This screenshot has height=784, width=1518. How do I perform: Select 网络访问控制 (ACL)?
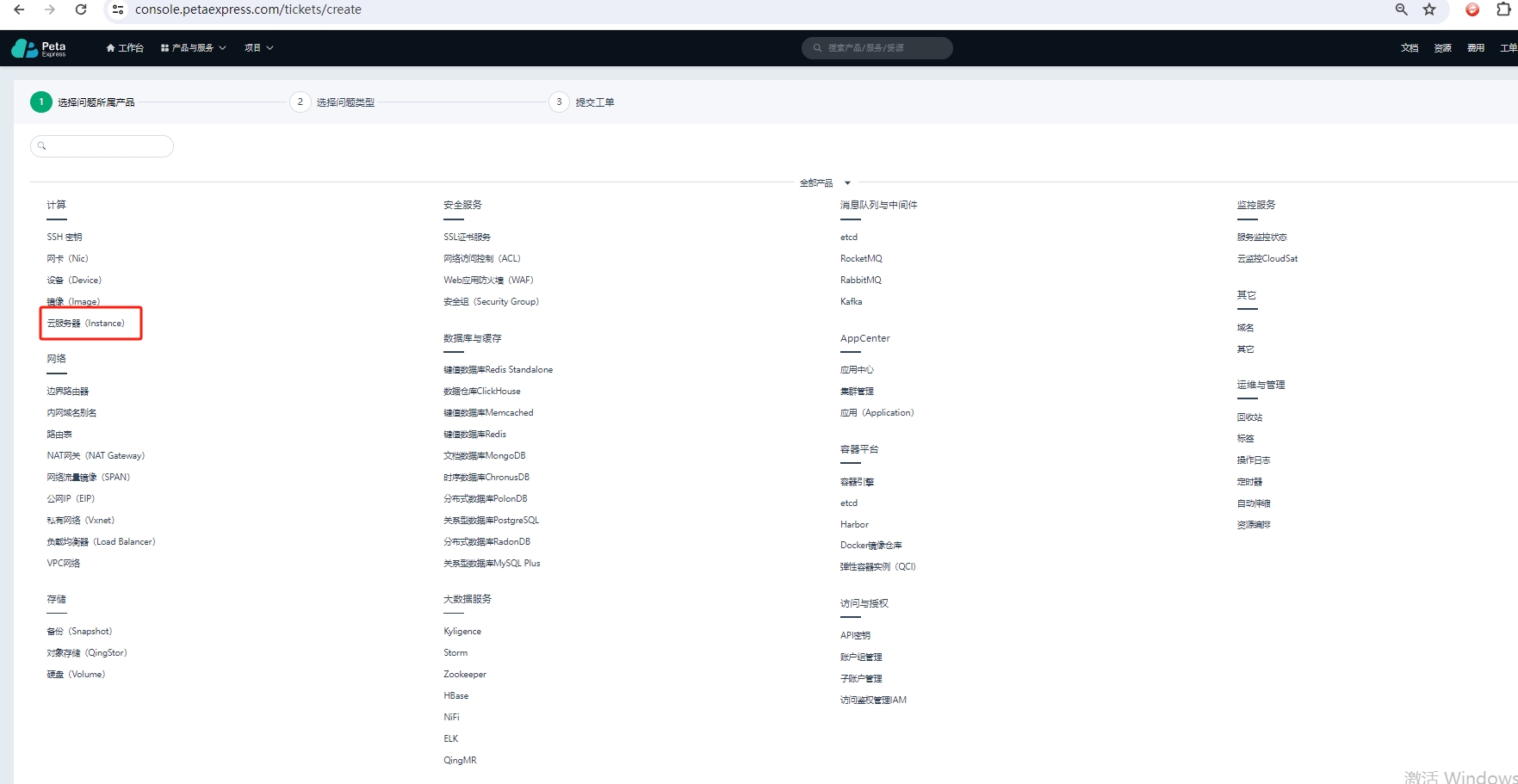482,258
